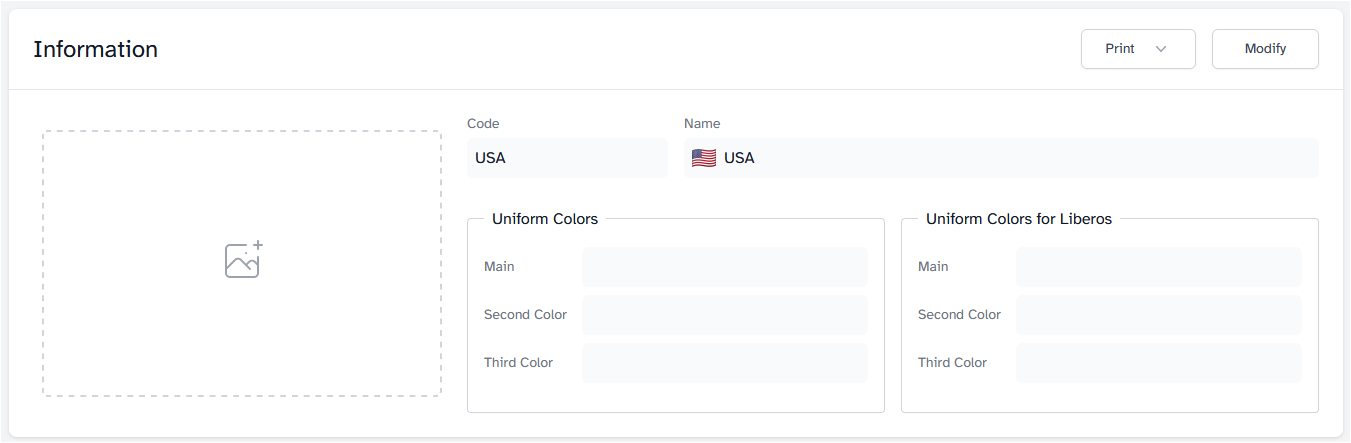Click the Uniform Colors group title
The width and height of the screenshot is (1351, 443).
point(545,219)
